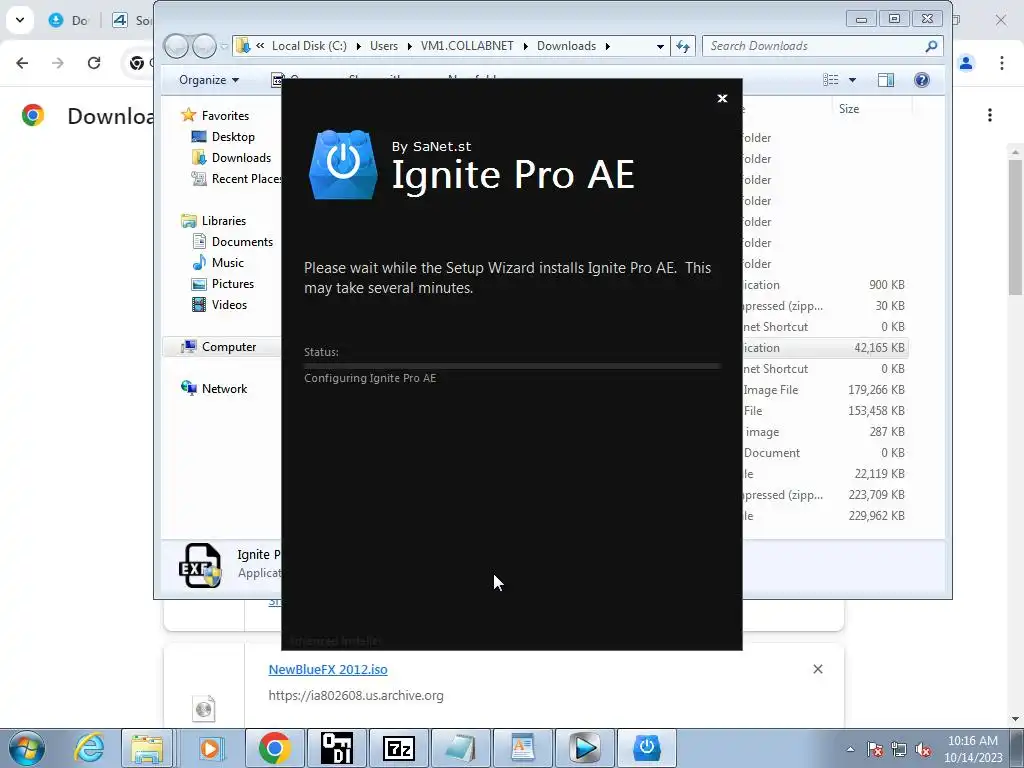Viewport: 1024px width, 768px height.
Task: Open the blue play-arrow app in taskbar
Action: click(x=584, y=748)
